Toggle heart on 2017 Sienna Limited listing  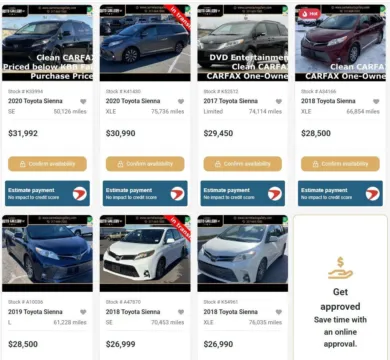click(x=279, y=101)
